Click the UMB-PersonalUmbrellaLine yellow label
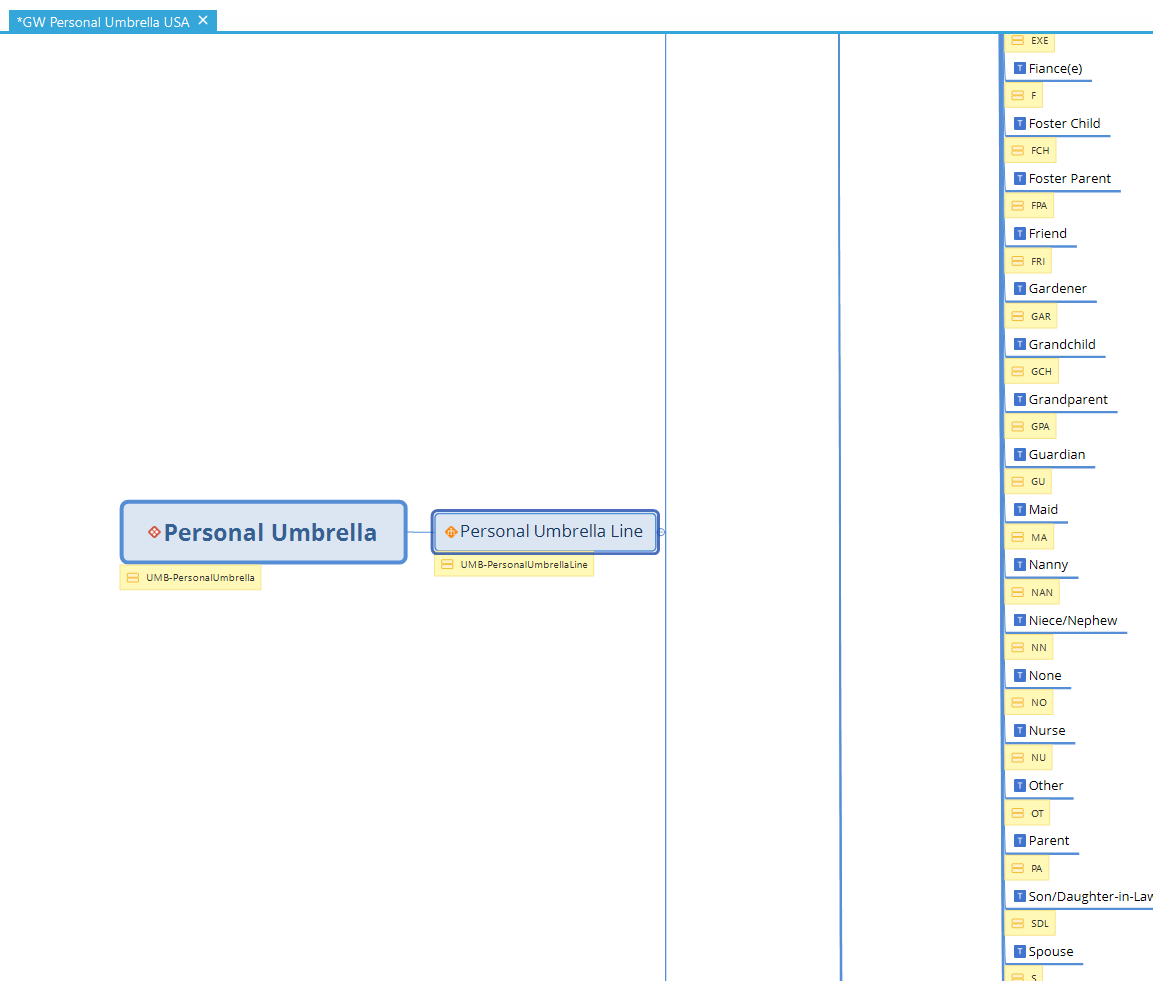This screenshot has height=981, width=1153. [514, 565]
